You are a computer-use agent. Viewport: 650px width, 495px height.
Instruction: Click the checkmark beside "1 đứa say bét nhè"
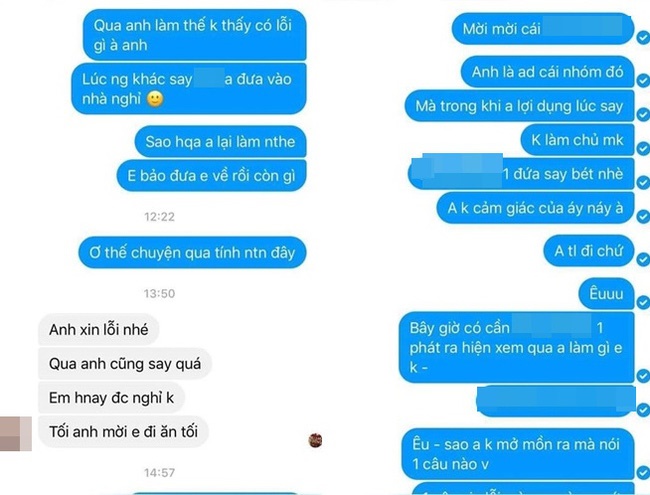[x=643, y=182]
